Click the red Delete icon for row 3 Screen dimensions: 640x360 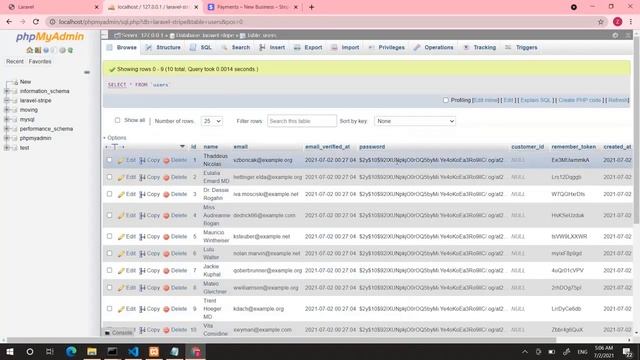[166, 195]
